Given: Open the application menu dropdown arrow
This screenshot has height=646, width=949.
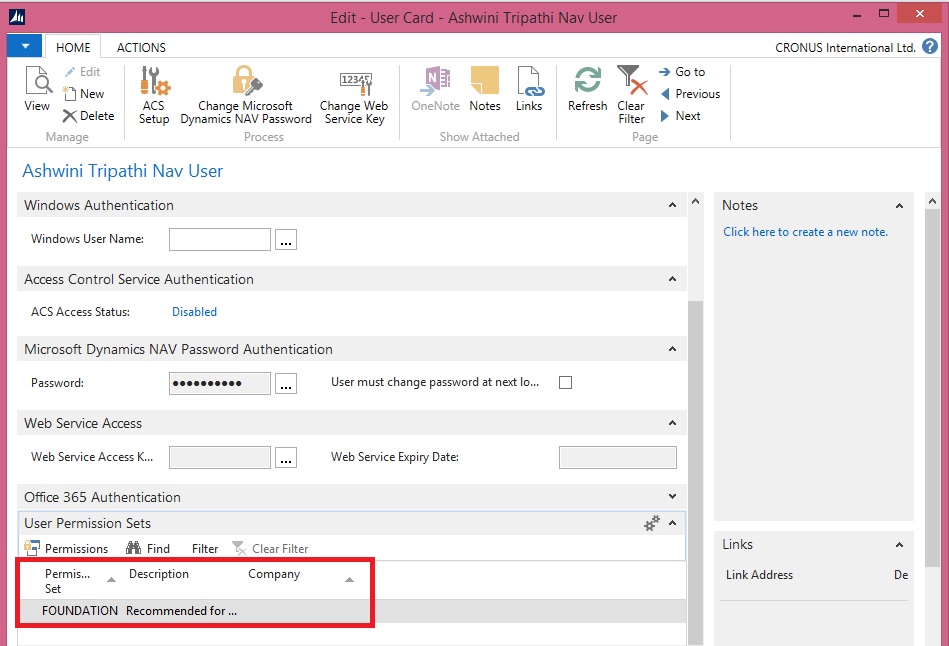Looking at the screenshot, I should 24,46.
